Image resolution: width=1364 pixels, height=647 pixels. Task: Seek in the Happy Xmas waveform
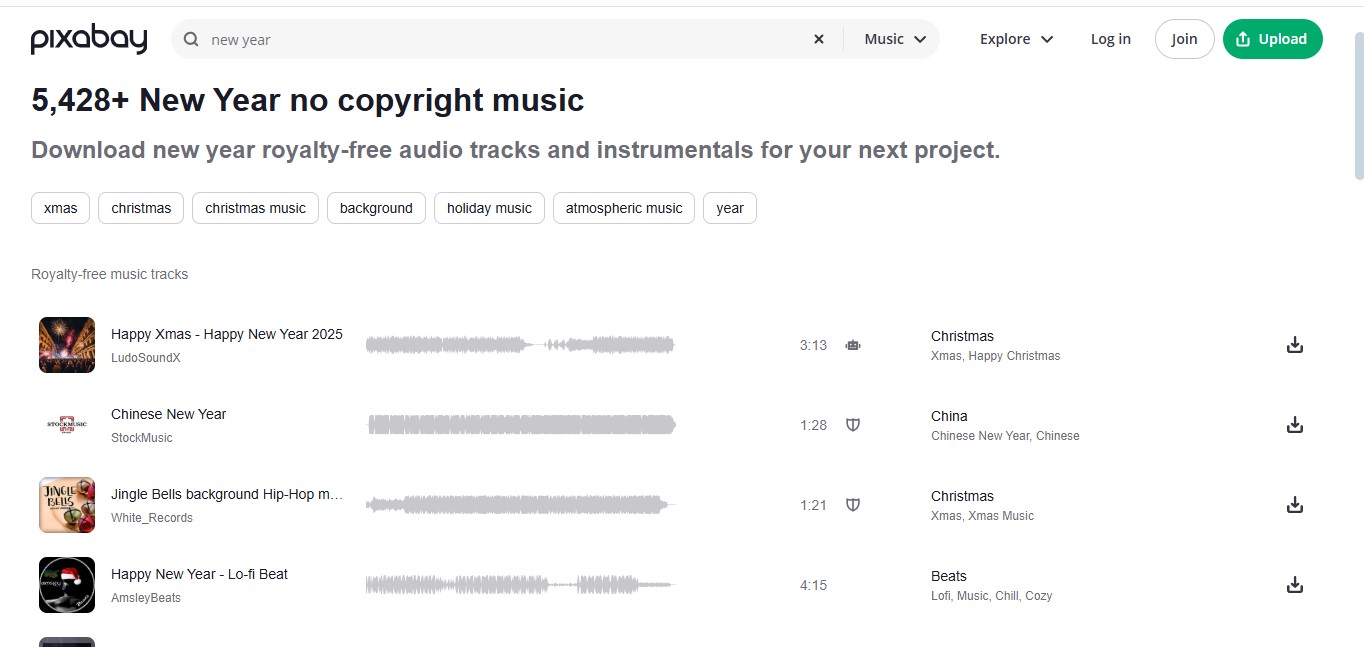point(520,345)
